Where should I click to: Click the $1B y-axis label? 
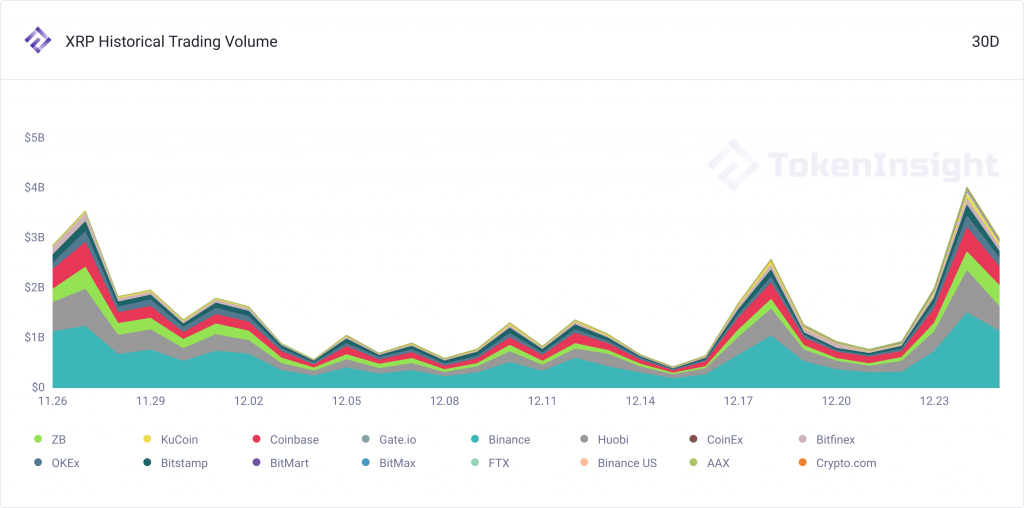point(35,338)
